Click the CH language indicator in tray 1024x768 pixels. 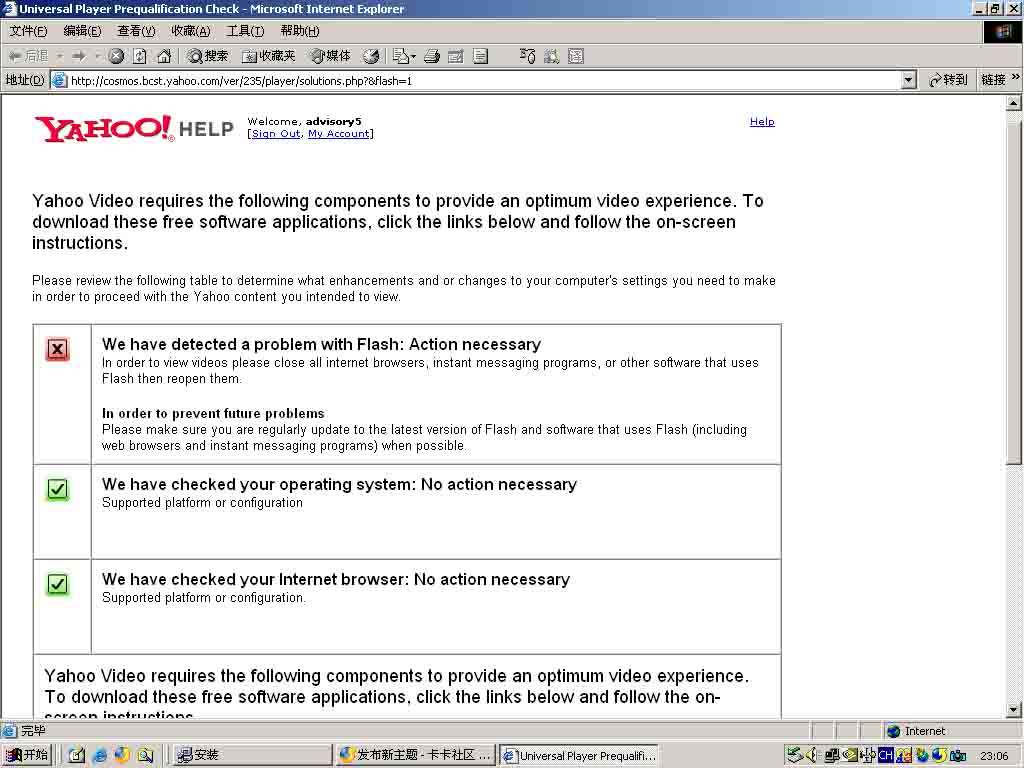coord(885,756)
